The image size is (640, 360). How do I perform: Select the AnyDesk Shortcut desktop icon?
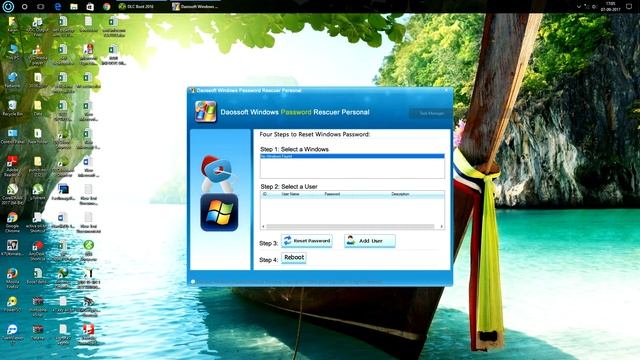coord(37,250)
